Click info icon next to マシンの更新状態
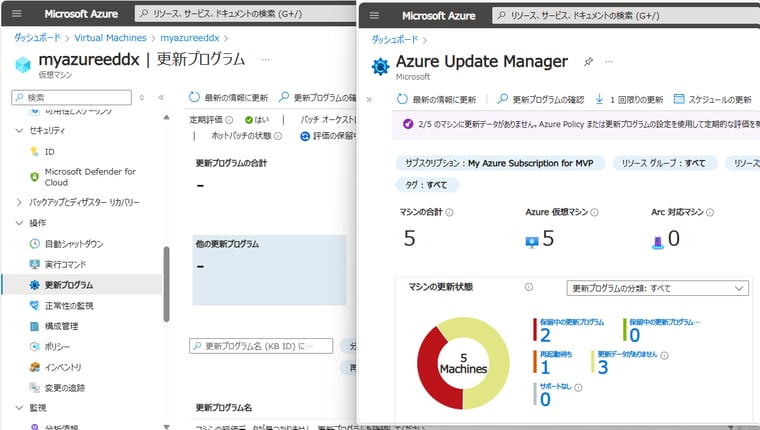760x430 pixels. tap(529, 287)
